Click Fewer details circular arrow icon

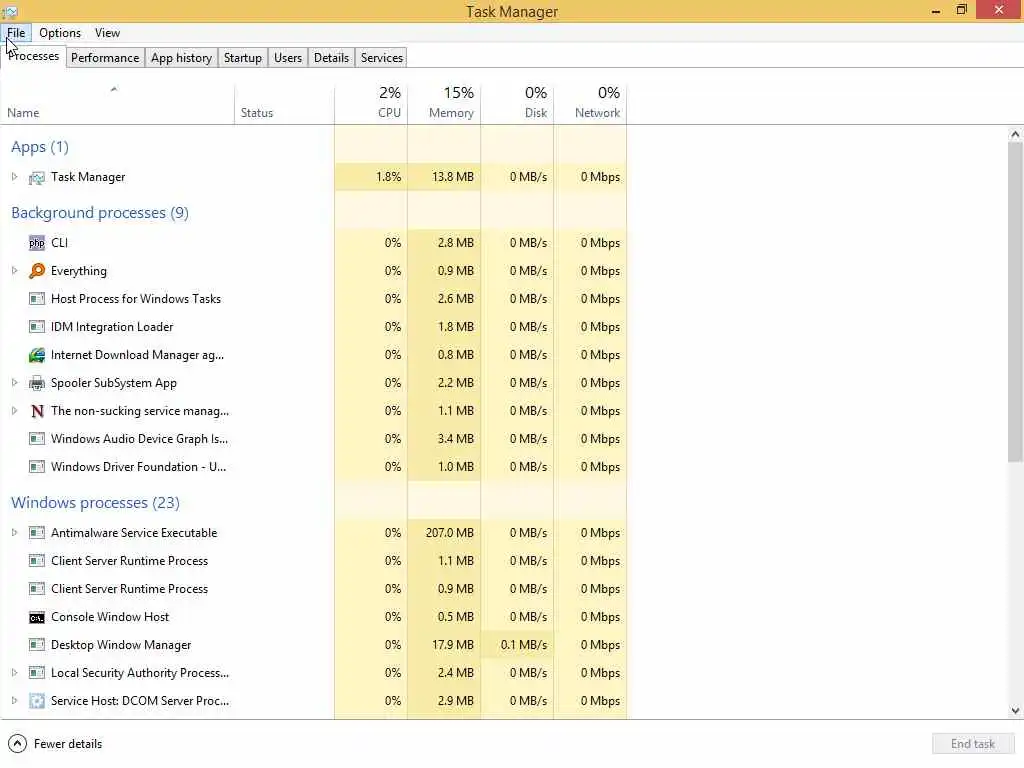point(18,744)
